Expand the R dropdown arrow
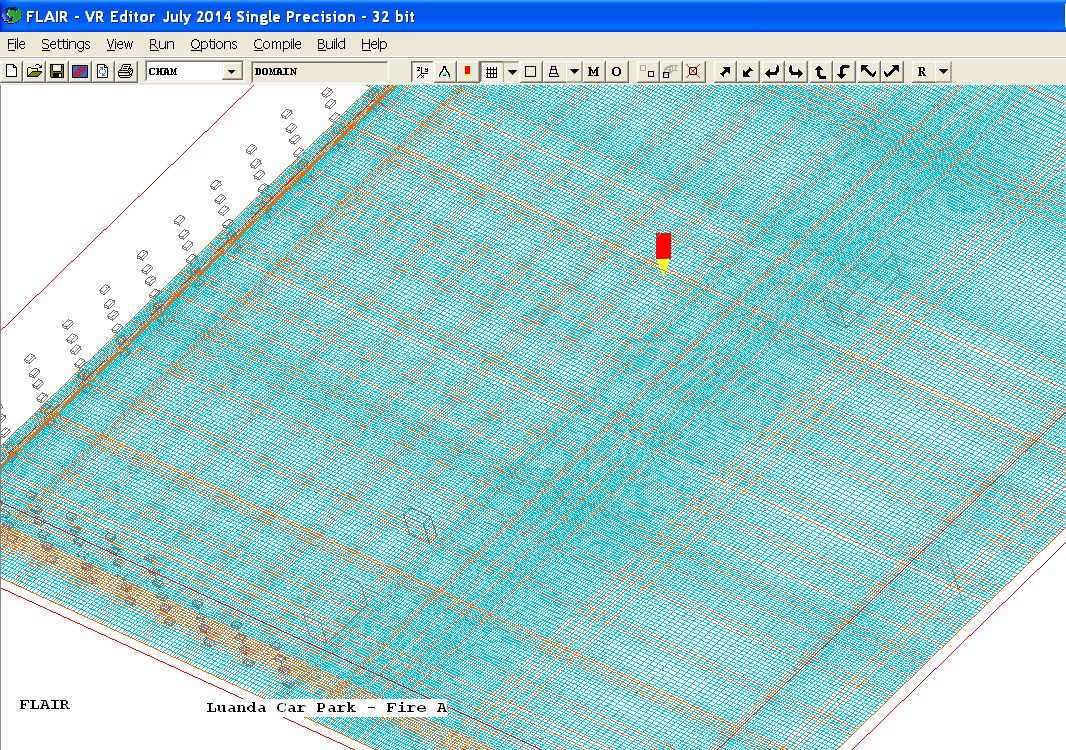The width and height of the screenshot is (1066, 750). tap(943, 72)
